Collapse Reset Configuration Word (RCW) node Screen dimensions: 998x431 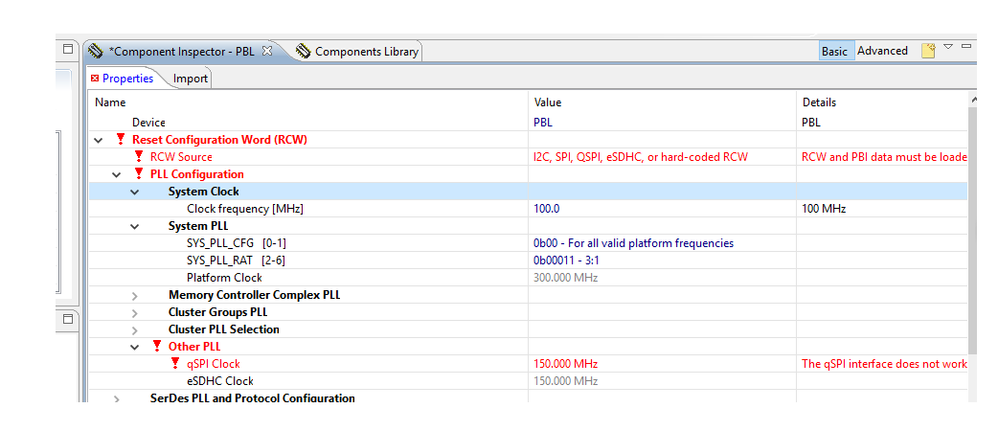click(98, 139)
